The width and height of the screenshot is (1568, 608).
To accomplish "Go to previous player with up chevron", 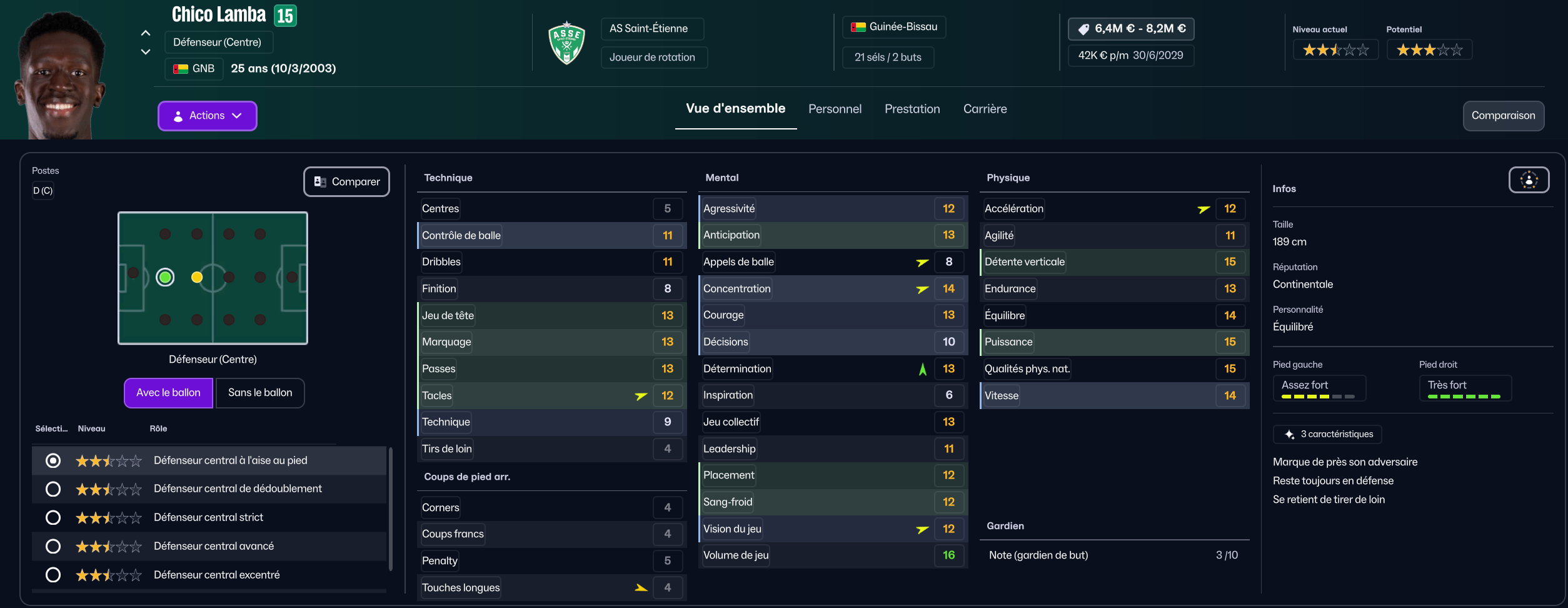I will [x=146, y=33].
